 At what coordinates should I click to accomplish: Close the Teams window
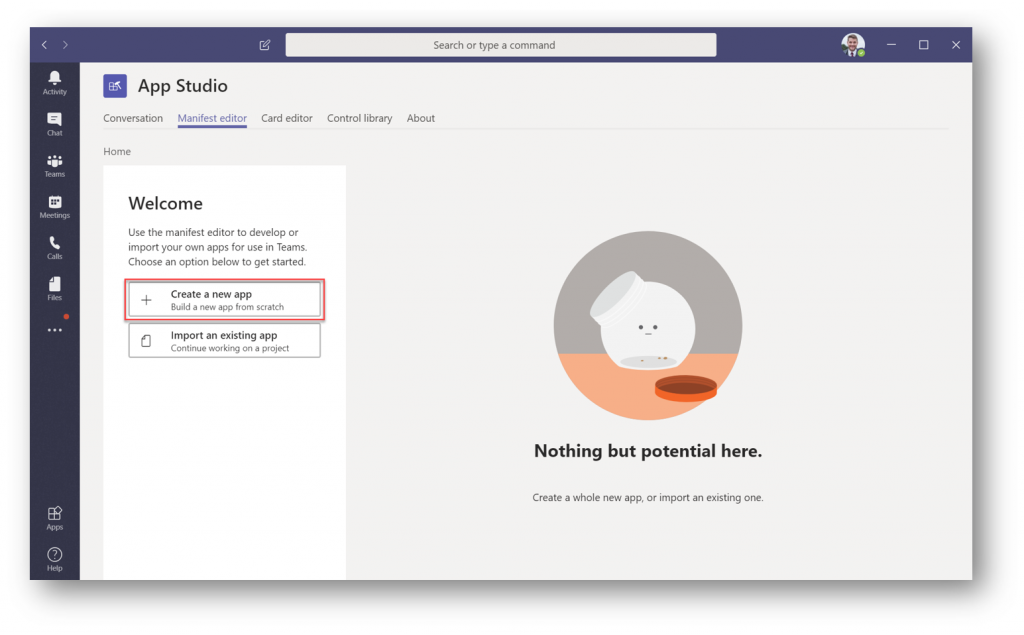click(956, 44)
